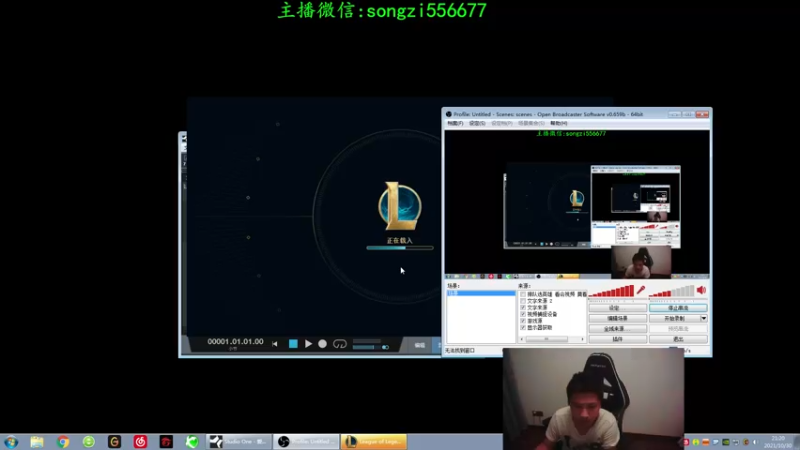Click the 全域来源 global sources button
The height and width of the screenshot is (450, 800).
tap(617, 329)
